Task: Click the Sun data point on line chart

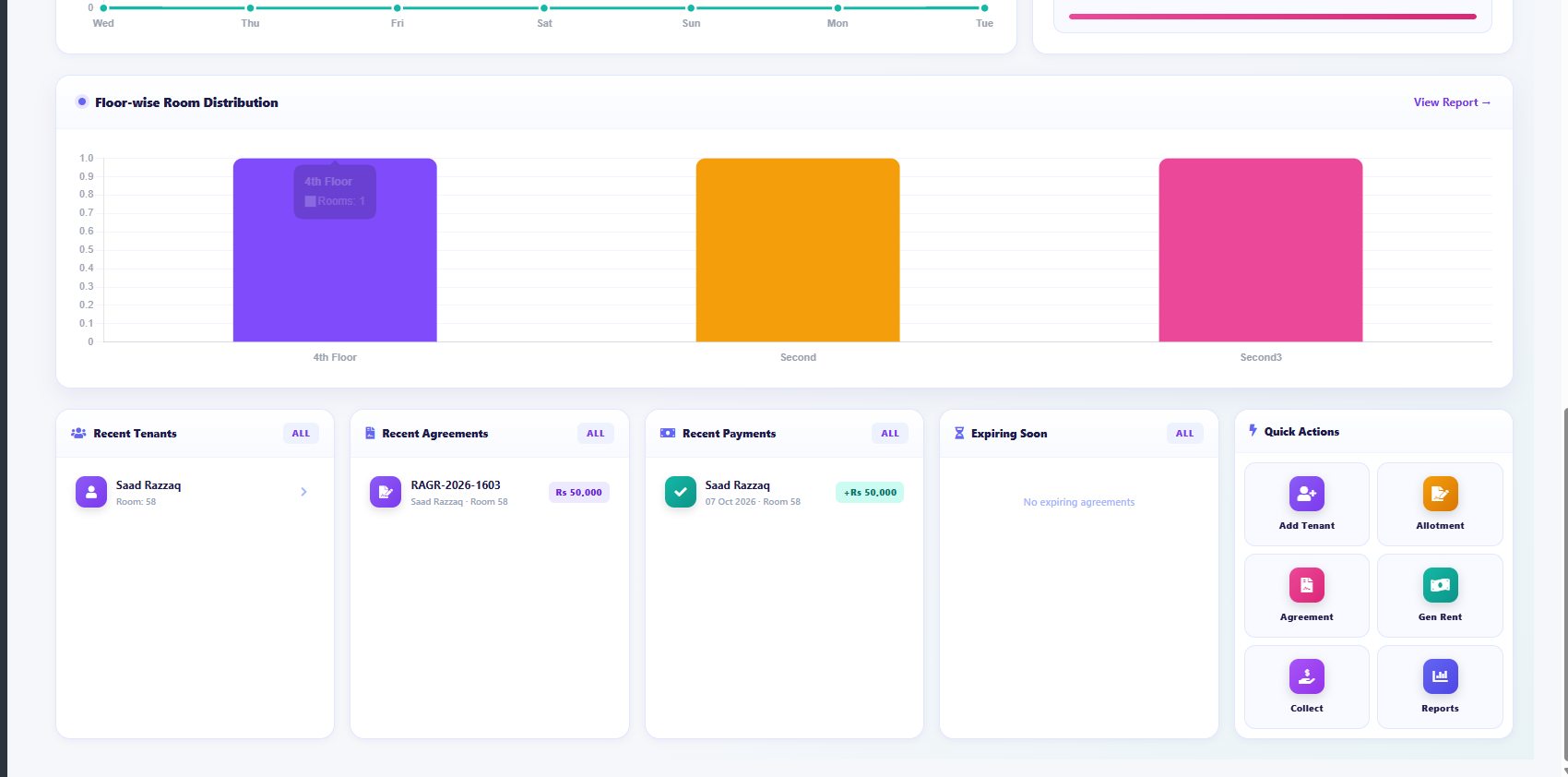Action: click(691, 8)
